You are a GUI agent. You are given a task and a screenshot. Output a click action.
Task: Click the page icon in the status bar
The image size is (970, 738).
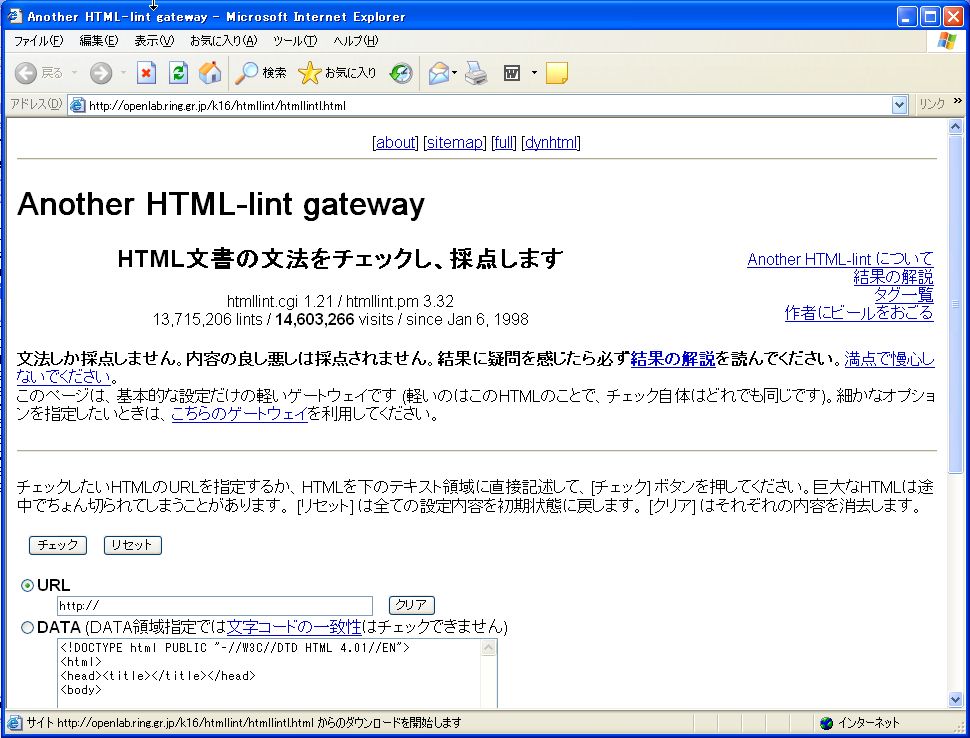pos(15,723)
